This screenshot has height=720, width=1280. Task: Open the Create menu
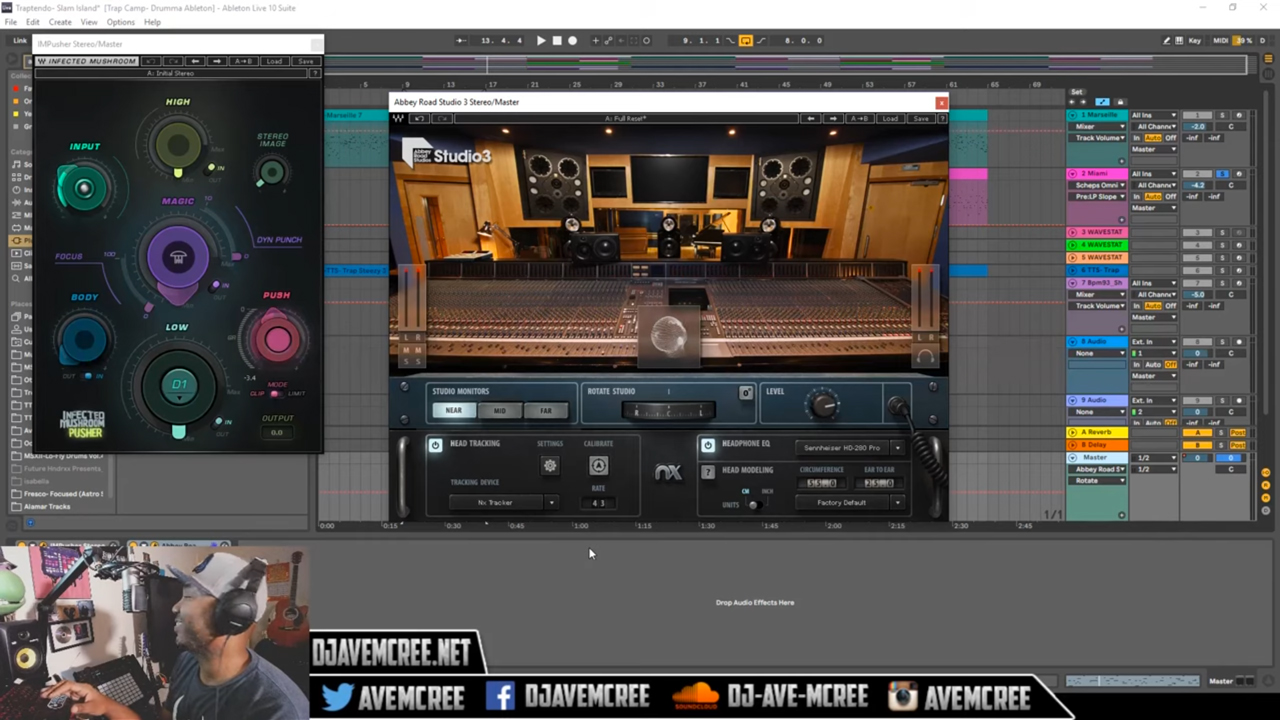coord(60,22)
